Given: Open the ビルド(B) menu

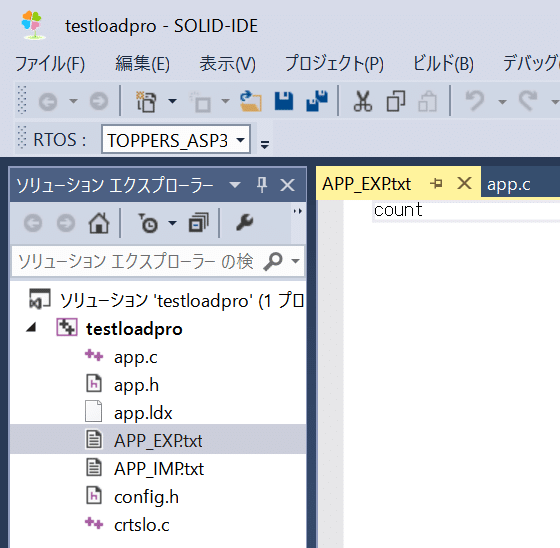Looking at the screenshot, I should pos(443,64).
